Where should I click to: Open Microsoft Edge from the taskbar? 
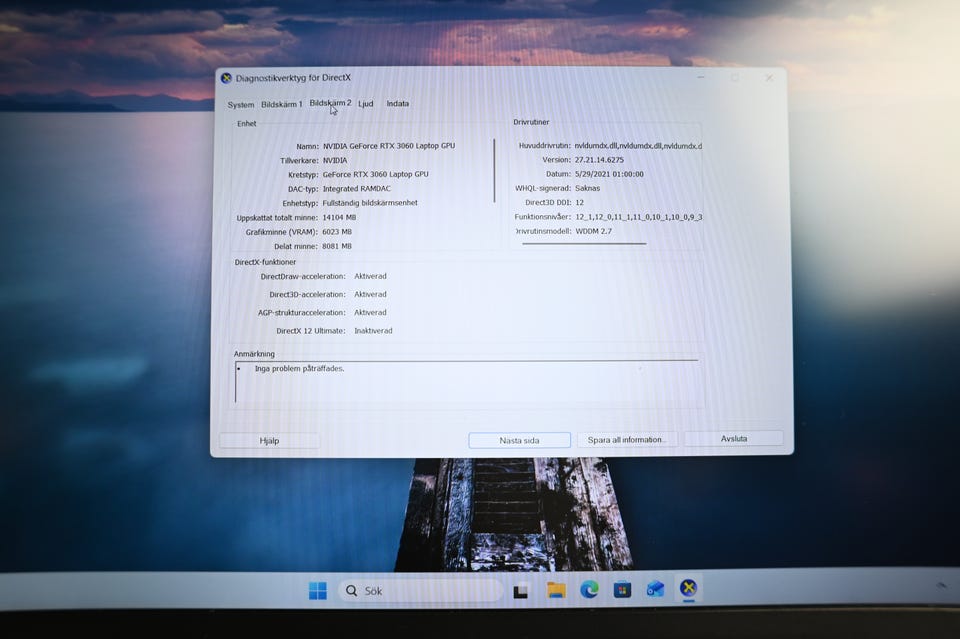pyautogui.click(x=590, y=589)
